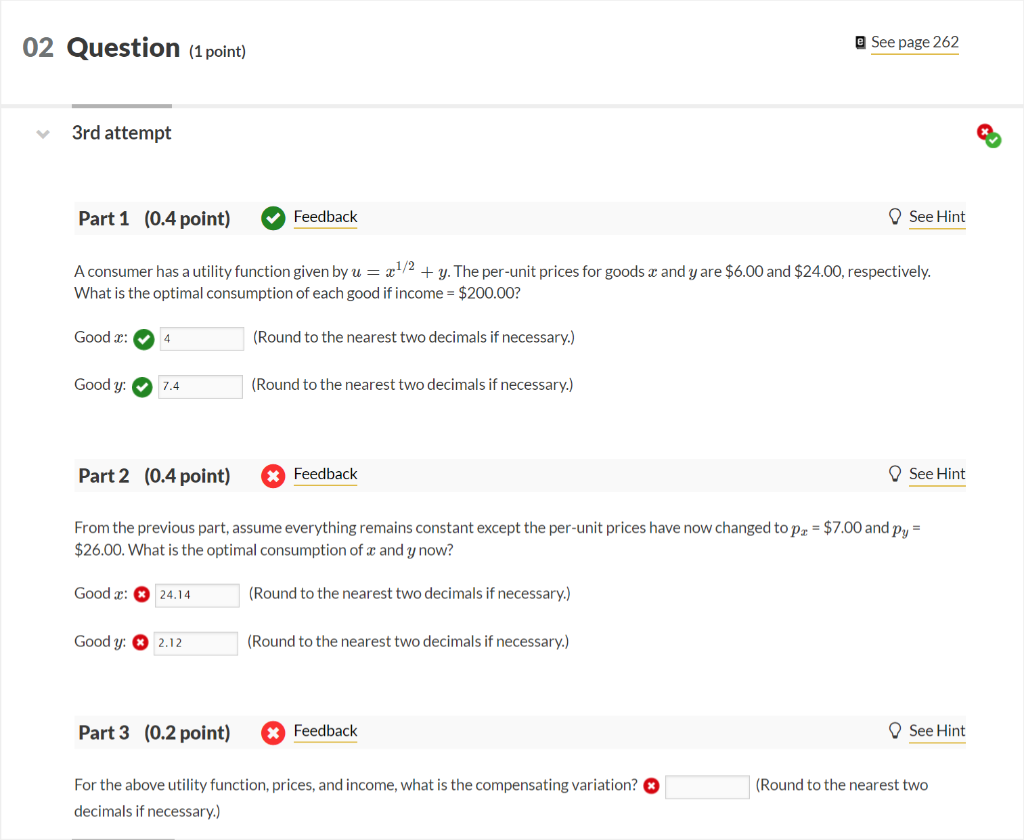Click the Part 2 lightbulb hint icon
Viewport: 1024px width, 840px height.
coord(895,474)
